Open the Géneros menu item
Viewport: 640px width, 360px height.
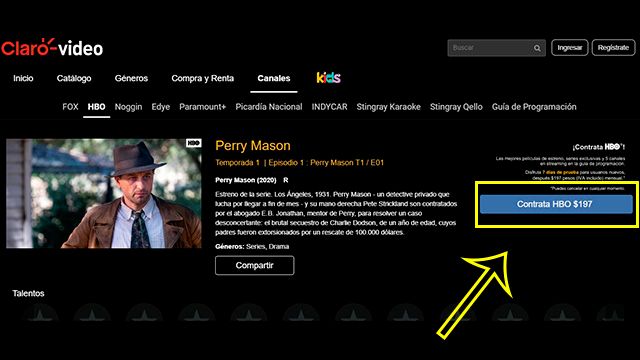131,78
